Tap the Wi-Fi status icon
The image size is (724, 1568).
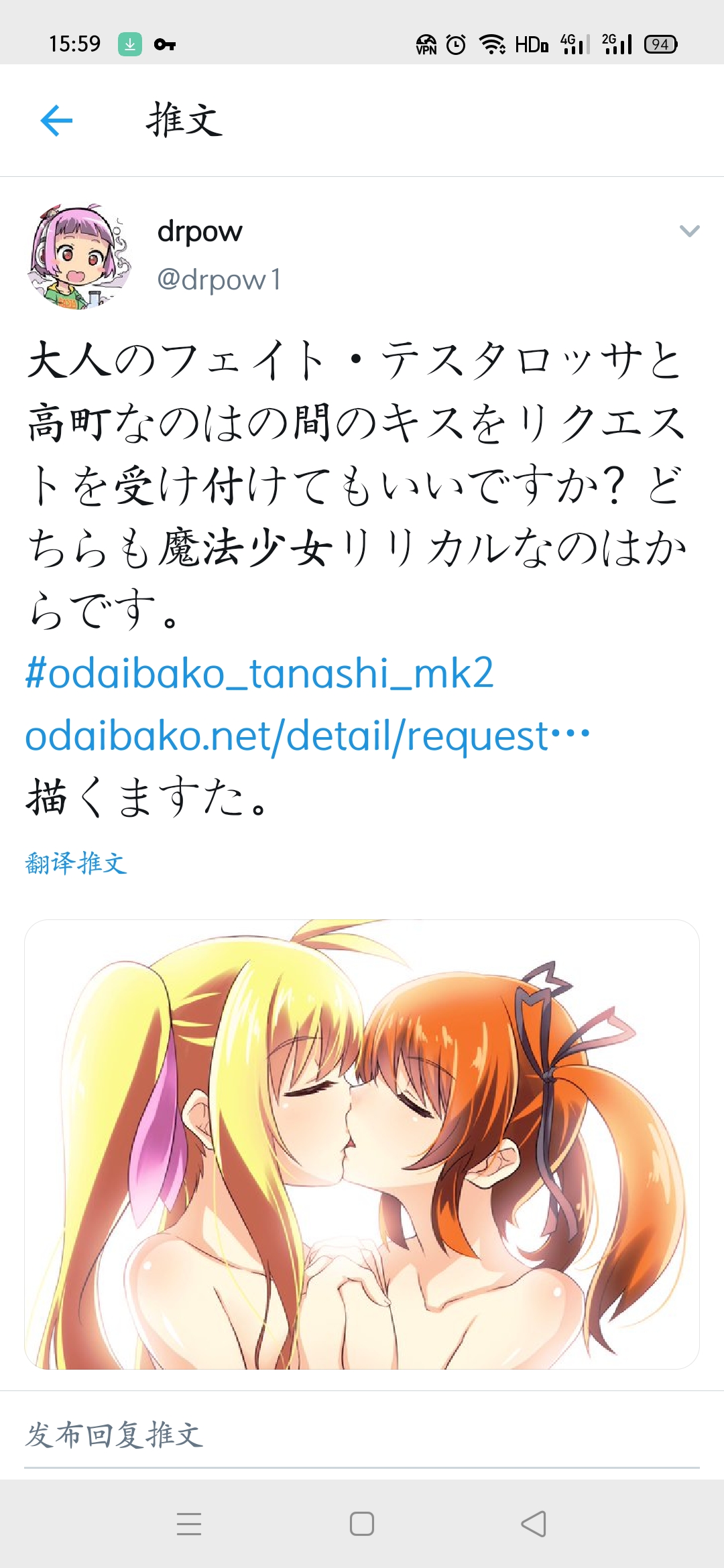coord(492,44)
